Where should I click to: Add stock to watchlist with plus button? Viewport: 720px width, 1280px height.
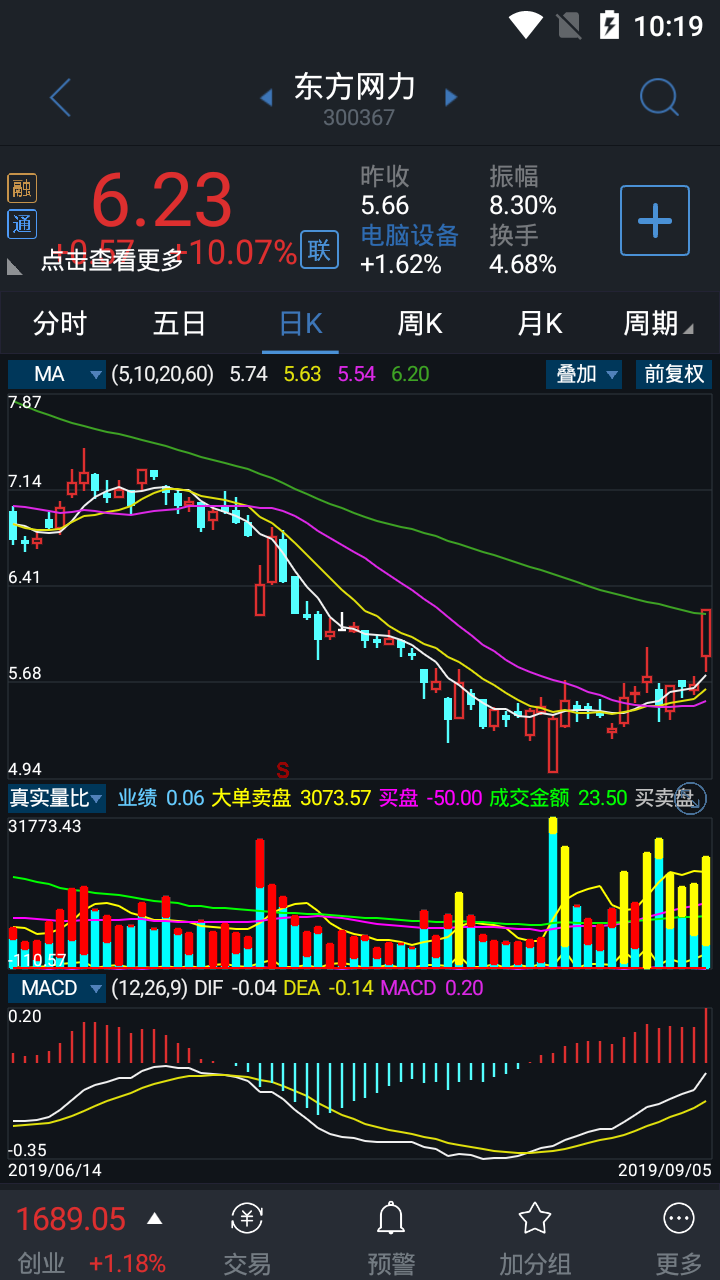655,220
